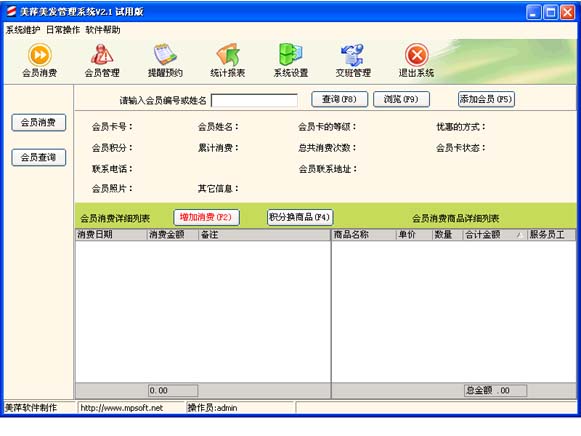Open the 会员消费 toolbar icon
Screen dimensions: 581x436
(40, 60)
